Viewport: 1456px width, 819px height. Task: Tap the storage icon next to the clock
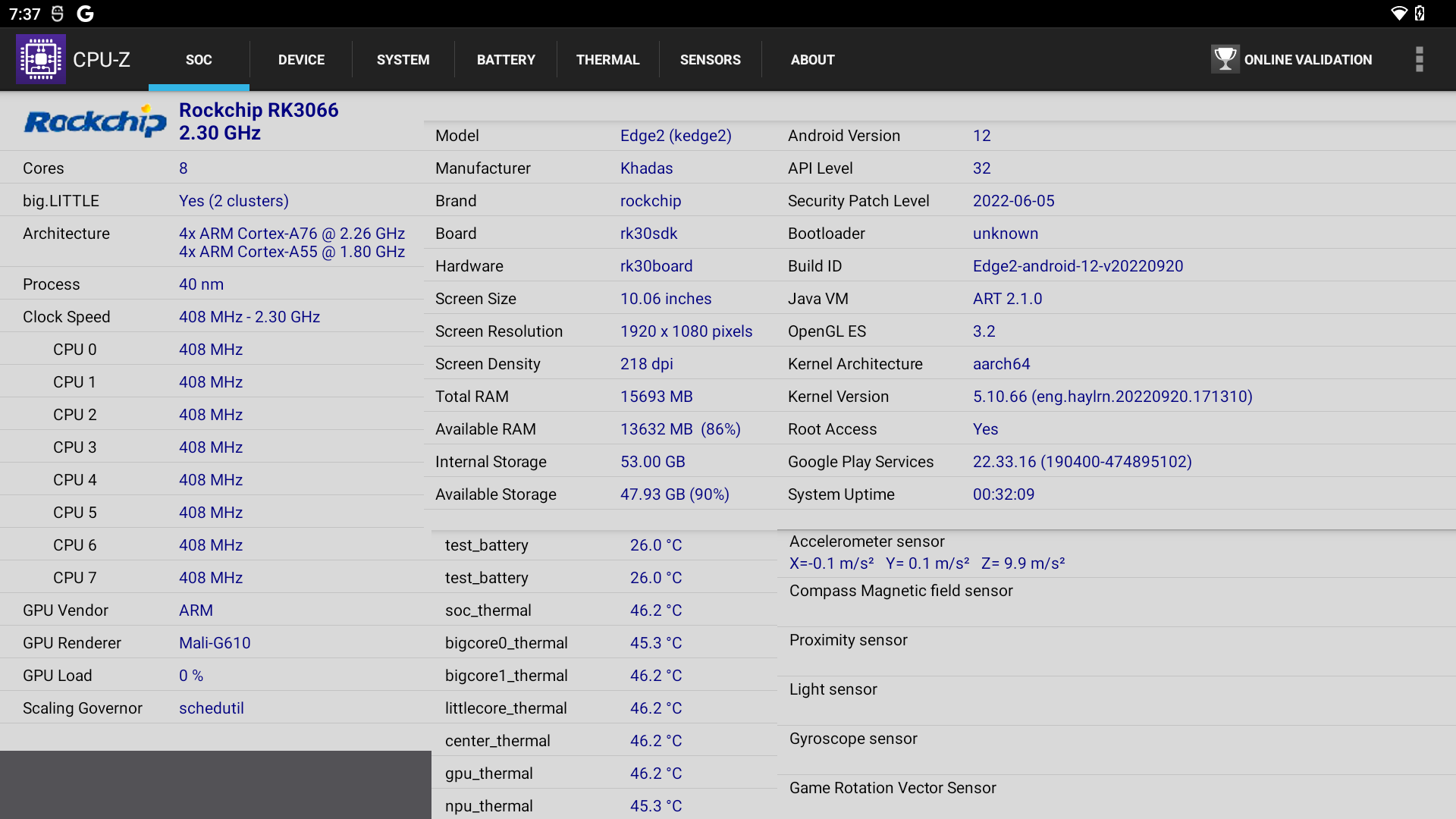(x=58, y=14)
